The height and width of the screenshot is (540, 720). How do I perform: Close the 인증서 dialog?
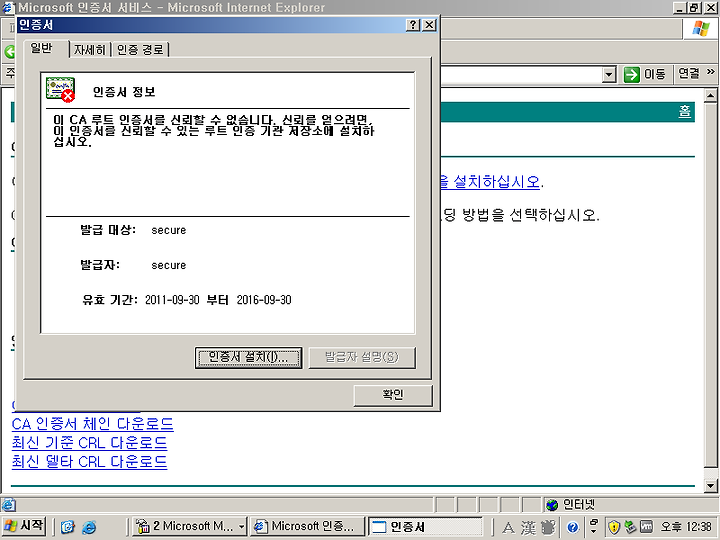[429, 25]
